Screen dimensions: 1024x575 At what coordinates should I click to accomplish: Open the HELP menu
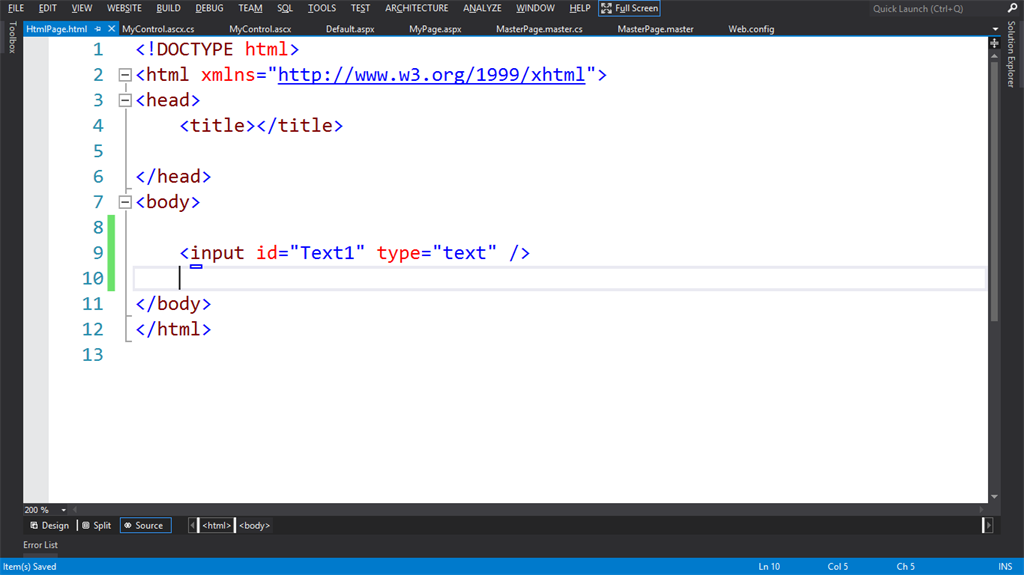tap(579, 8)
